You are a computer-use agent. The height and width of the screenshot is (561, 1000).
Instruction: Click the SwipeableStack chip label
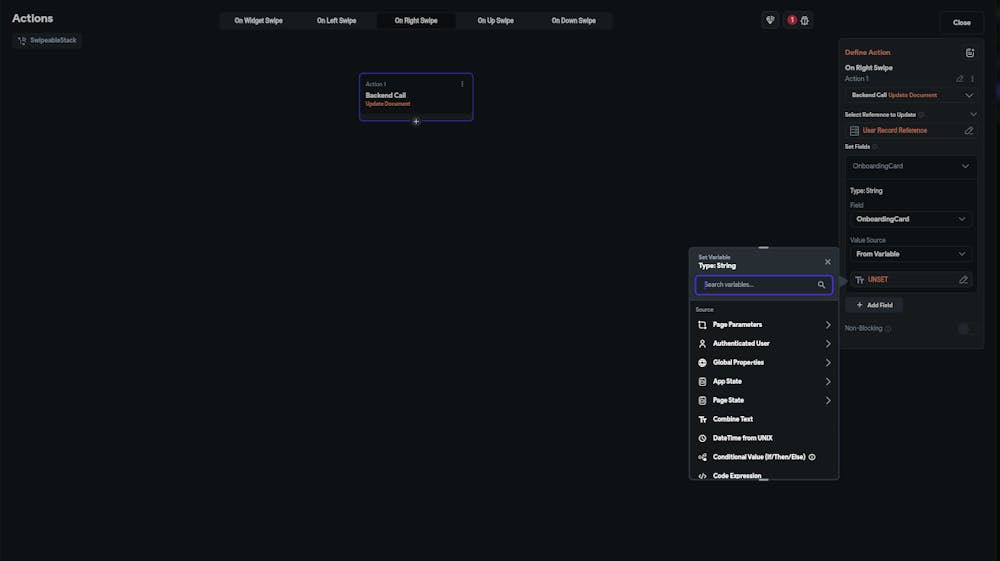coord(53,41)
